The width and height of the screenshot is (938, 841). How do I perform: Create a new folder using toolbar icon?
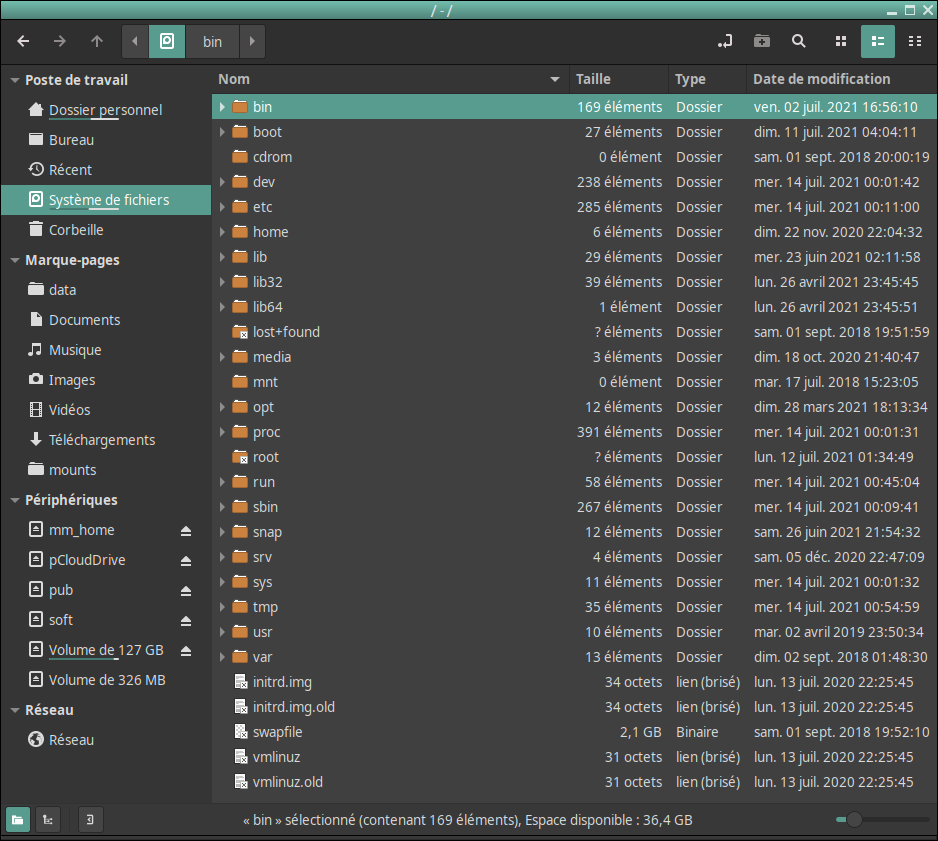762,41
